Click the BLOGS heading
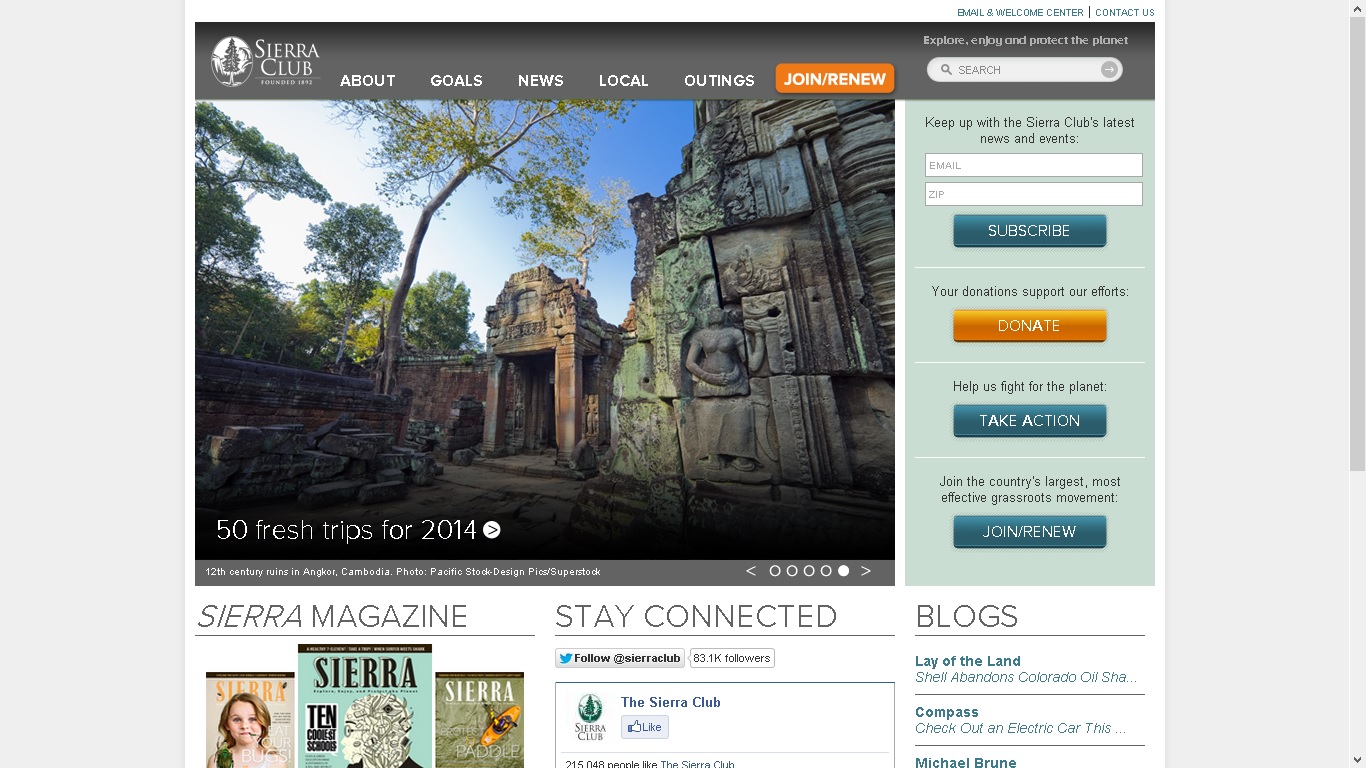This screenshot has width=1366, height=768. click(967, 617)
